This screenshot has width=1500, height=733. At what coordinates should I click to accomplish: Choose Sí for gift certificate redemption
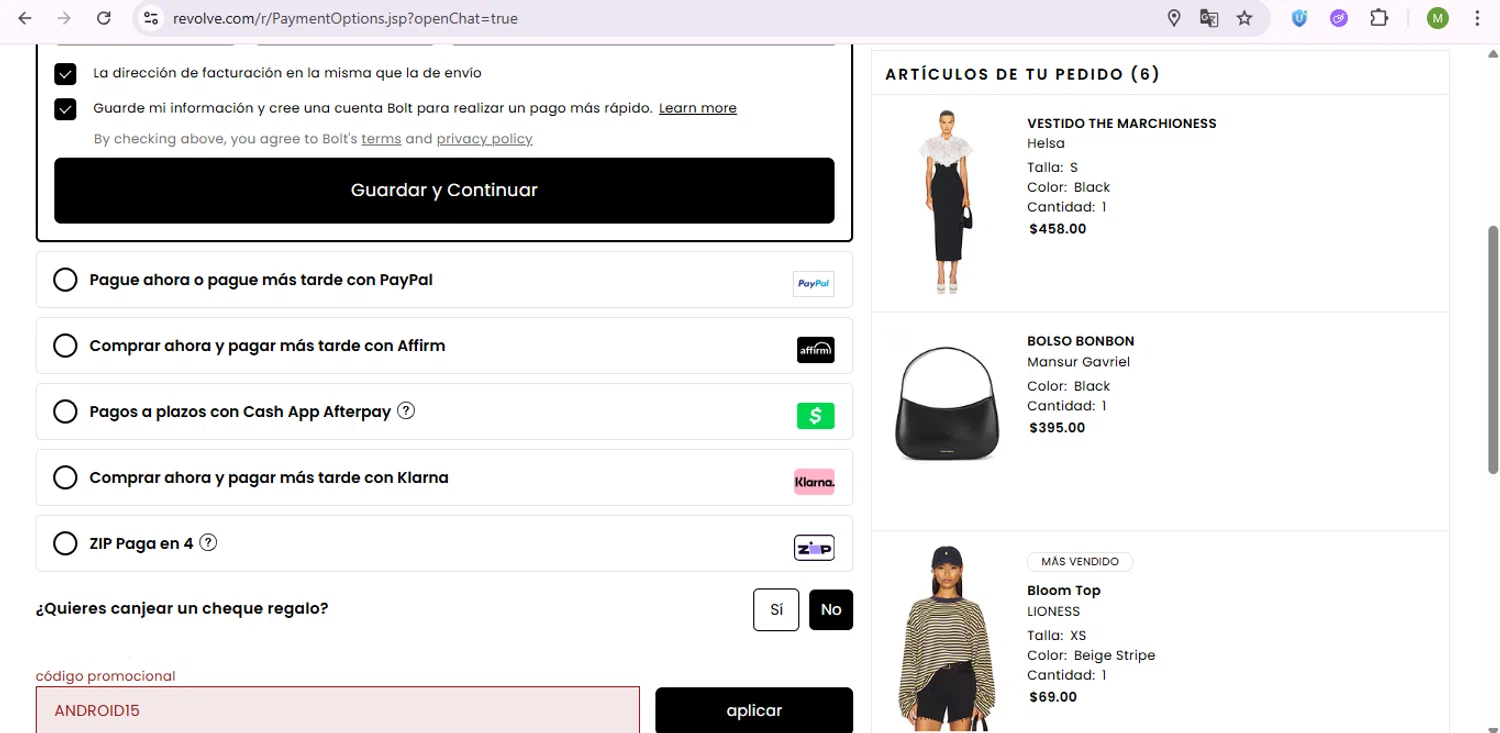(x=776, y=610)
